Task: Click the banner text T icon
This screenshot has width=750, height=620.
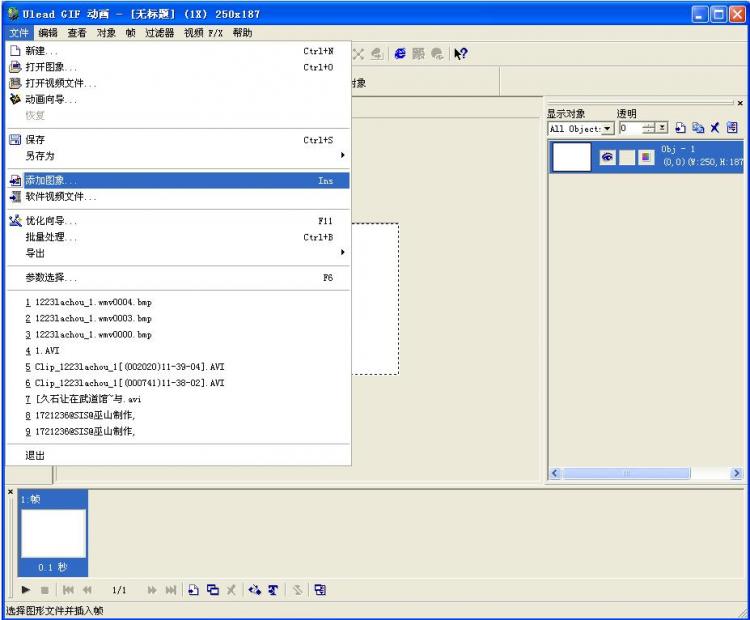Action: 273,590
